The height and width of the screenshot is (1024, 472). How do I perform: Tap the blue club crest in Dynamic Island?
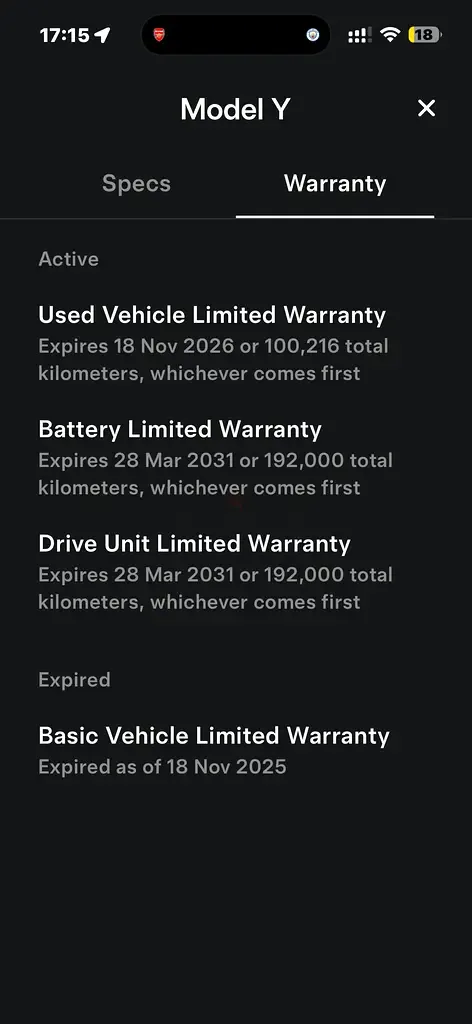click(x=313, y=35)
